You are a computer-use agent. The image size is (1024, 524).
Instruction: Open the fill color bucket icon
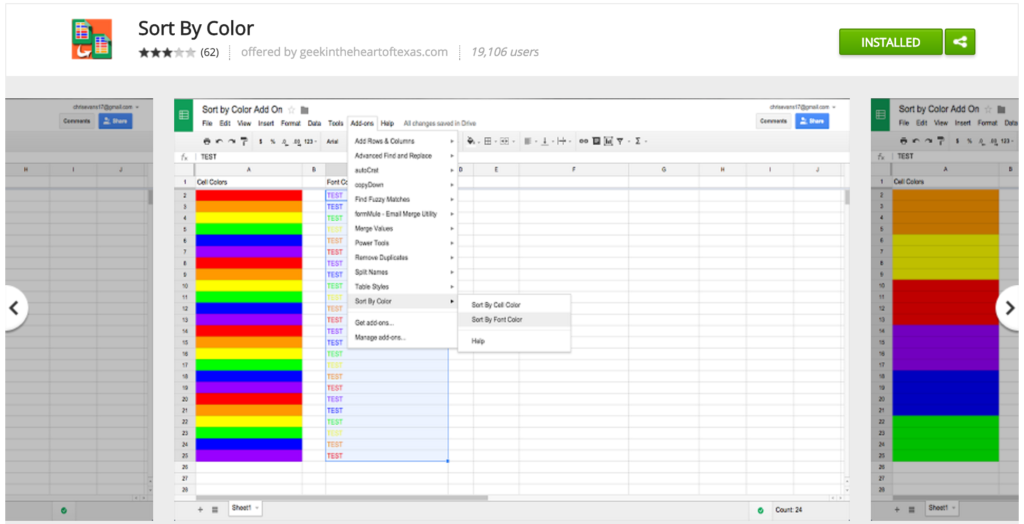(x=472, y=141)
